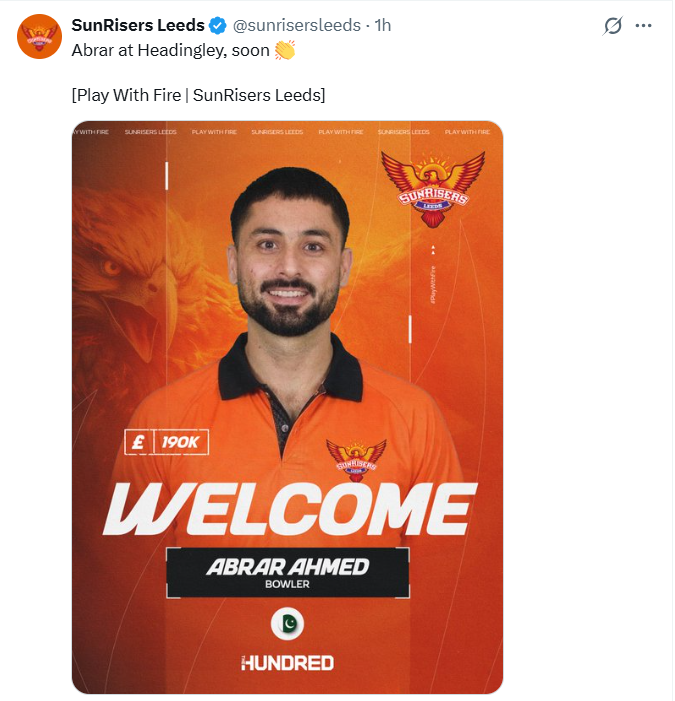Click the clapping hands emoji
Screen dimensions: 675x701
click(284, 49)
